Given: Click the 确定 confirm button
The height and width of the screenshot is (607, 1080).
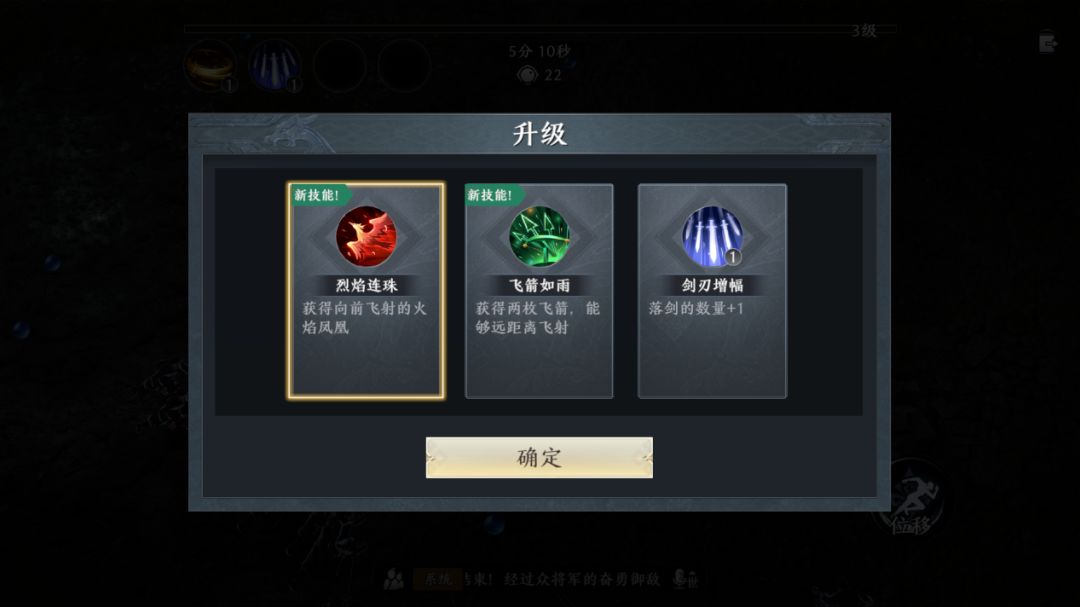Looking at the screenshot, I should point(539,457).
